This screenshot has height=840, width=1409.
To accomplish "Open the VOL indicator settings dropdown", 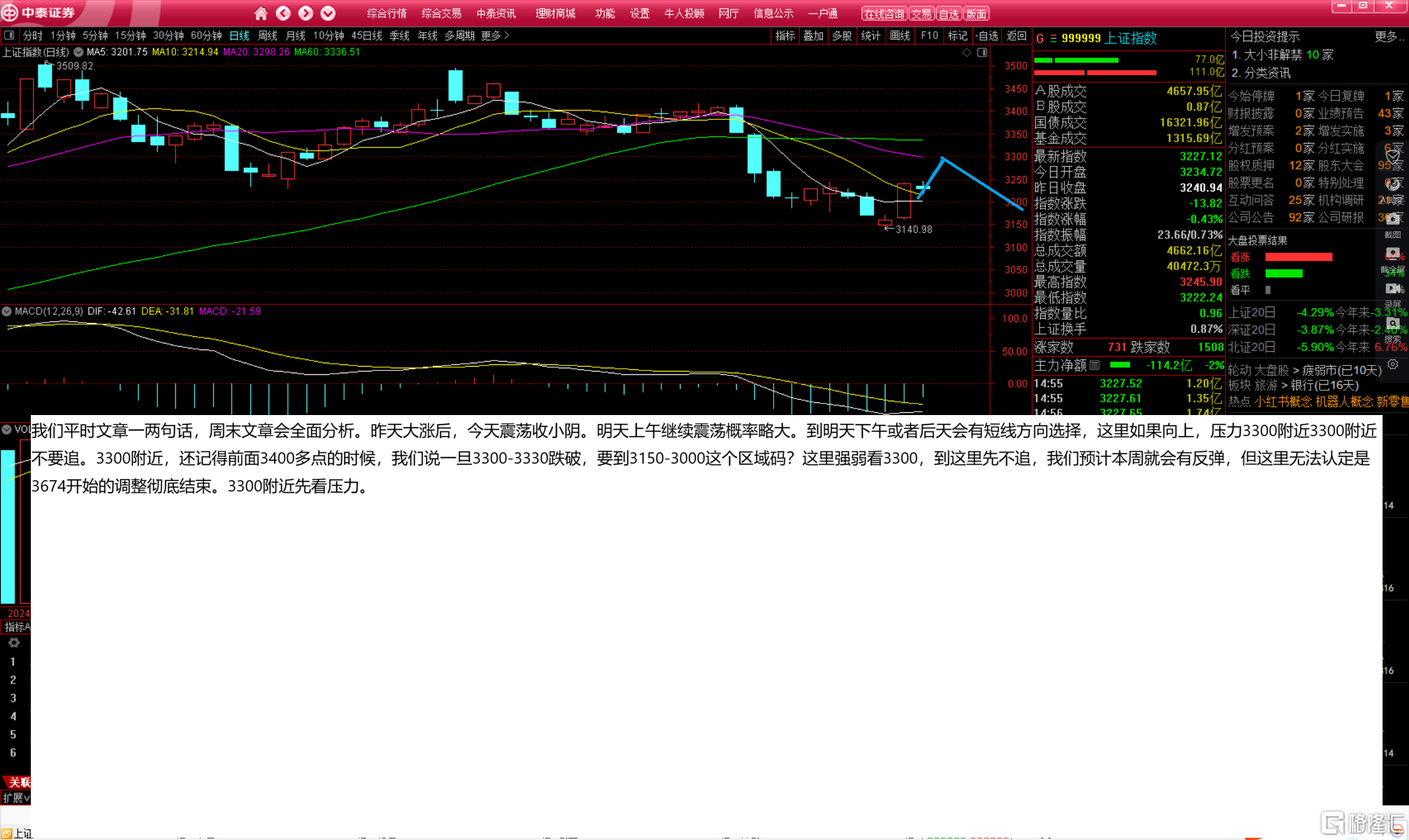I will [7, 429].
